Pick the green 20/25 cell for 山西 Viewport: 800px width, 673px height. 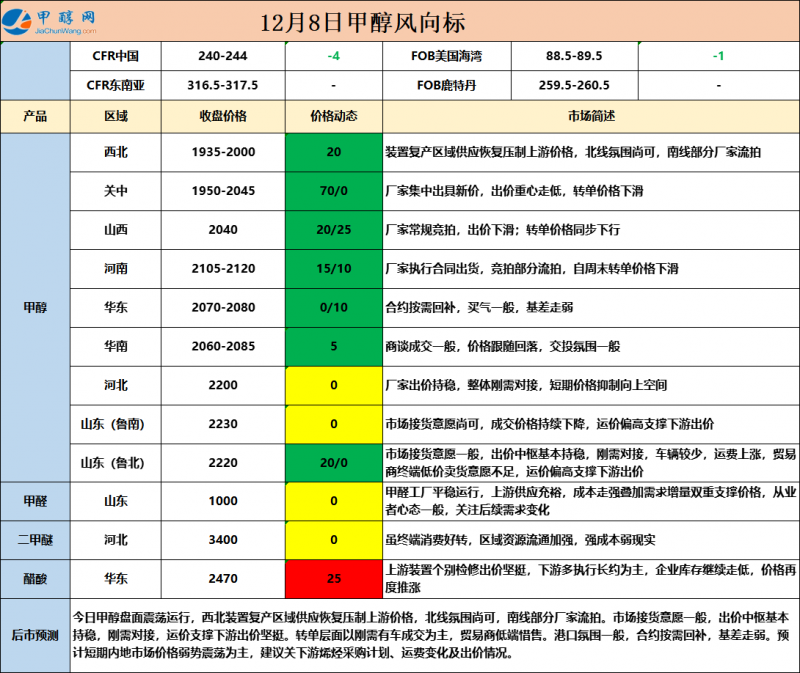coord(333,229)
